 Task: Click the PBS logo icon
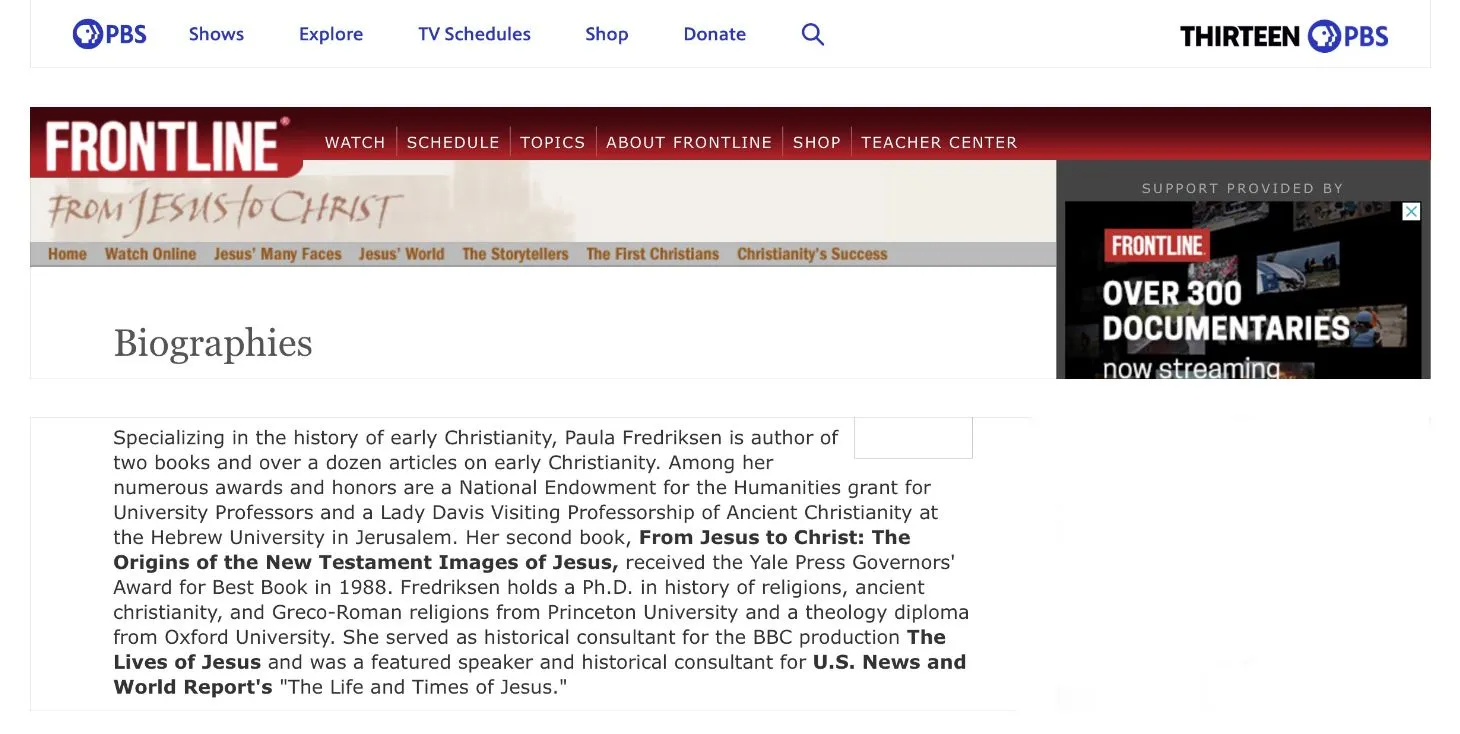(x=109, y=34)
